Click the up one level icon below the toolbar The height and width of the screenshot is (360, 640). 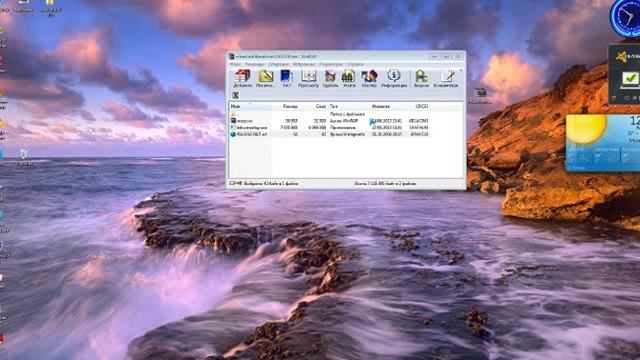click(235, 95)
